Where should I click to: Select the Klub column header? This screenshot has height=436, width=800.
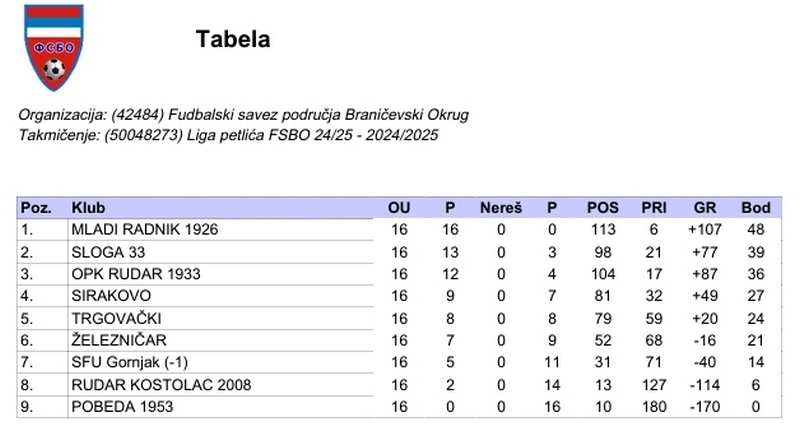[86, 208]
